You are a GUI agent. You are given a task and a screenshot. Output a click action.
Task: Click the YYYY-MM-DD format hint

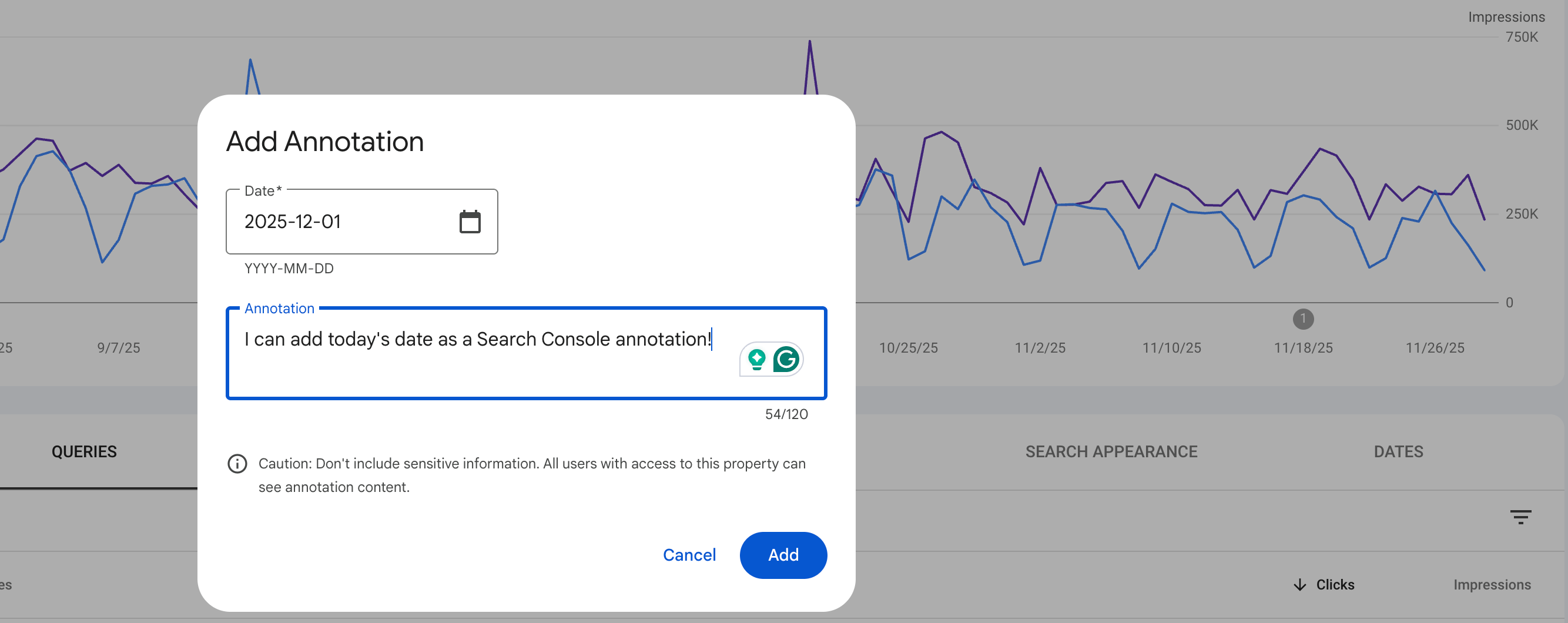pos(289,269)
